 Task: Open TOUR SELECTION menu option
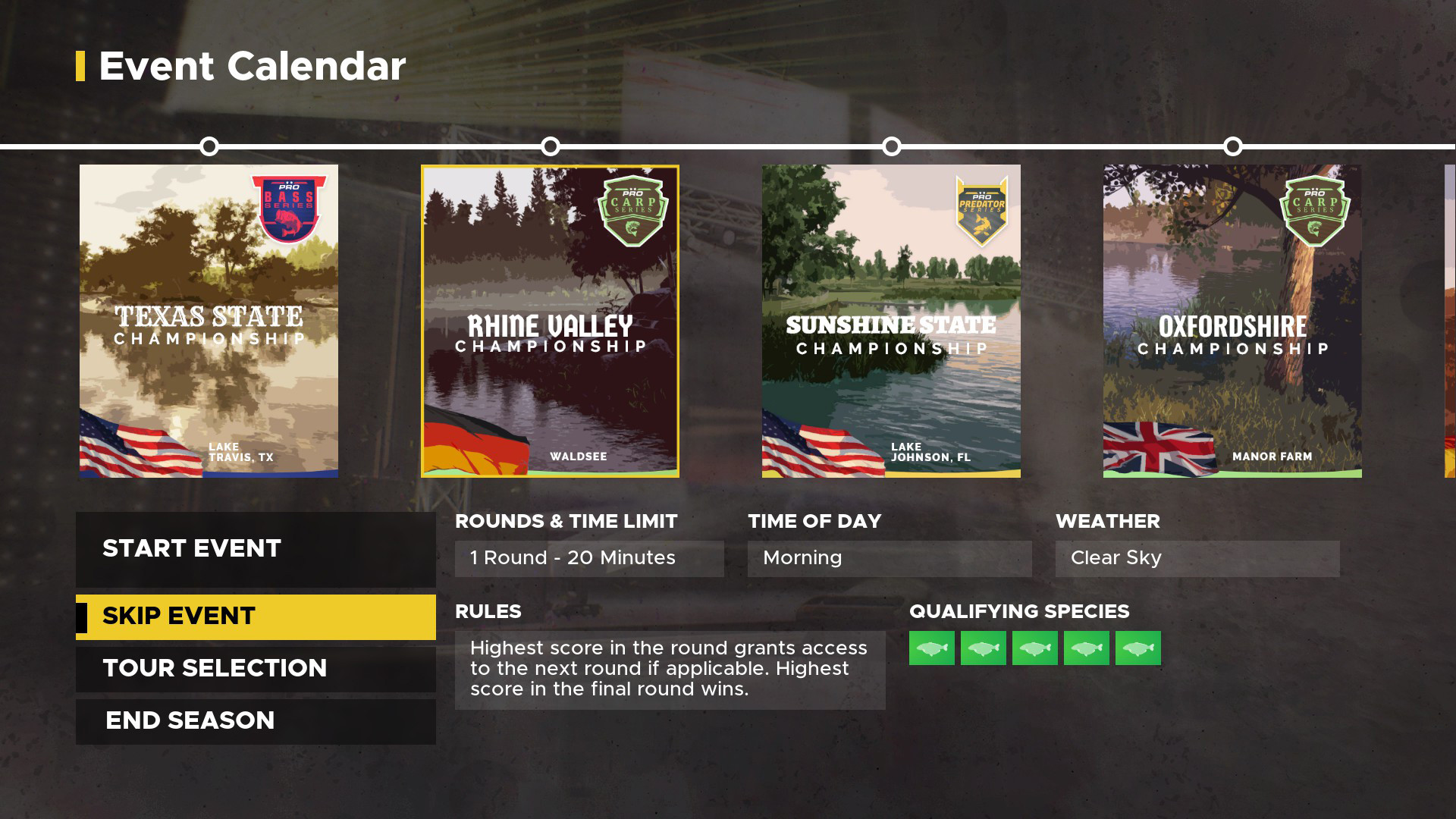[x=214, y=668]
